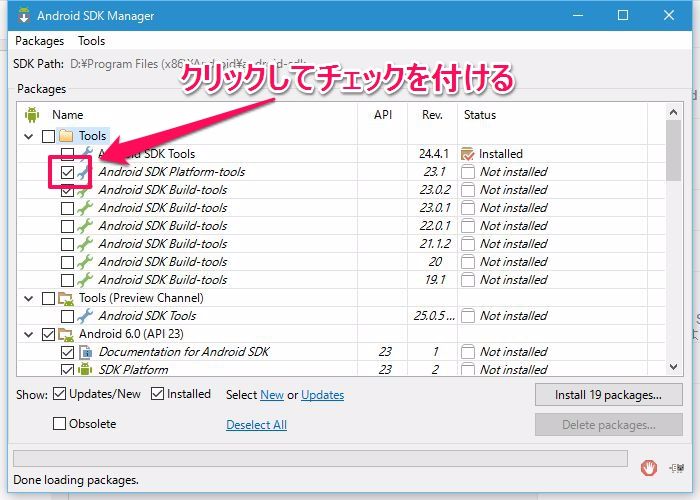The width and height of the screenshot is (700, 500).
Task: Click wrench icon for Build-tools 21.1.2
Action: click(85, 244)
